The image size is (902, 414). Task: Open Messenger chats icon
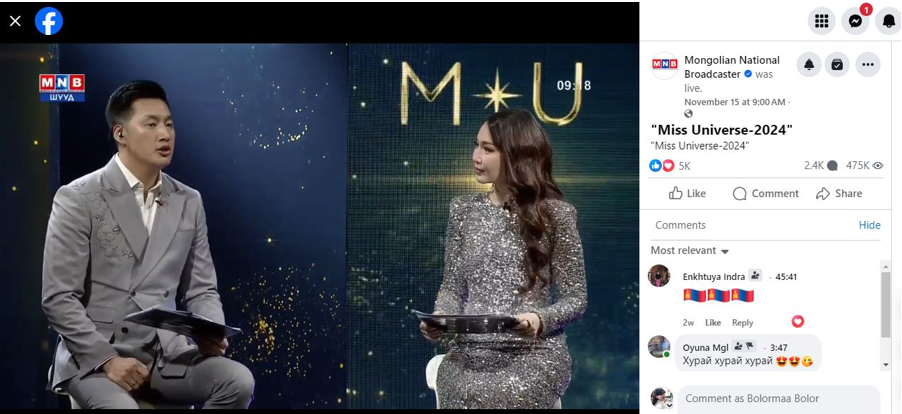[x=855, y=21]
